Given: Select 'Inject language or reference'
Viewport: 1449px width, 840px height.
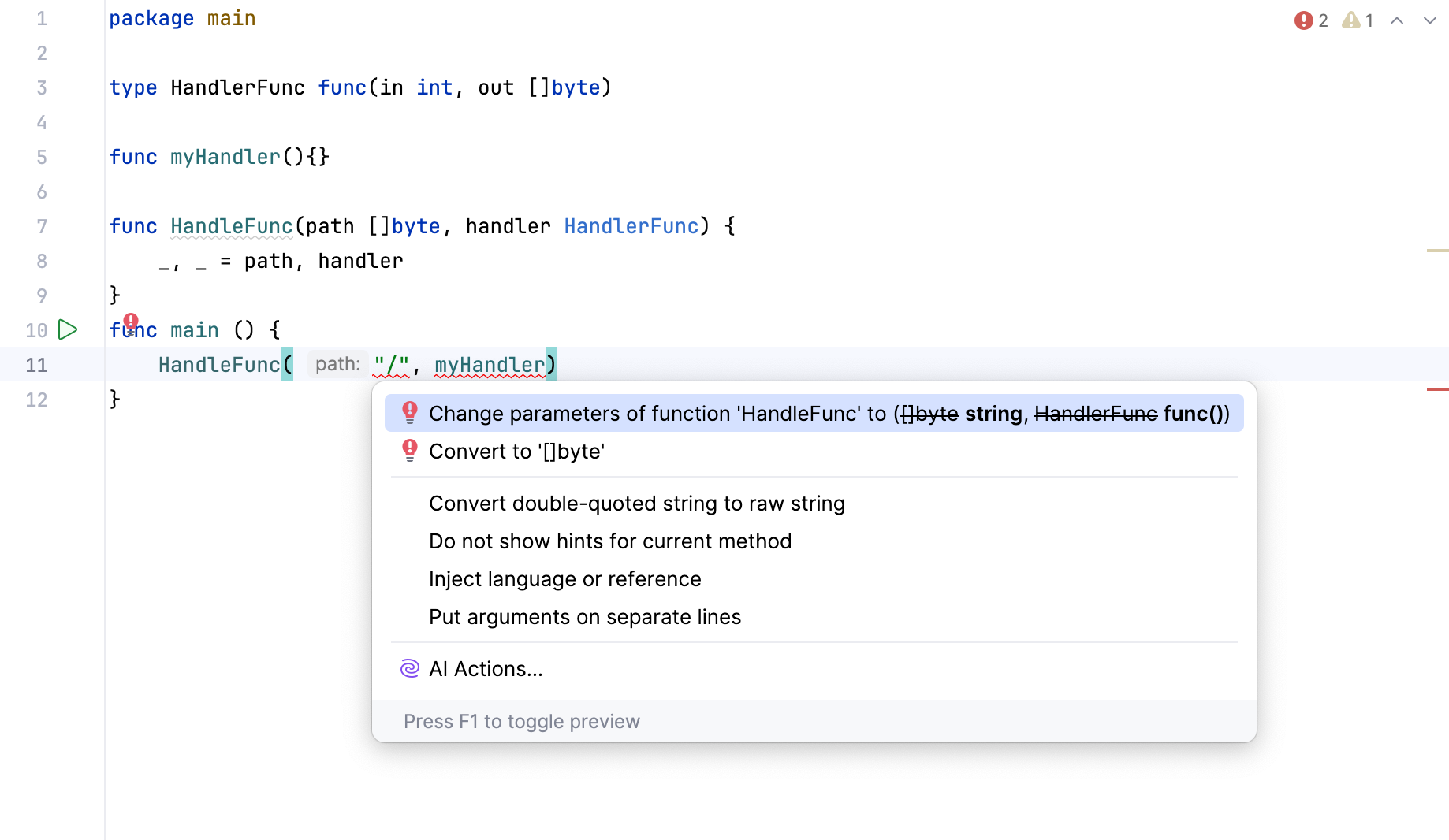Looking at the screenshot, I should pyautogui.click(x=564, y=579).
